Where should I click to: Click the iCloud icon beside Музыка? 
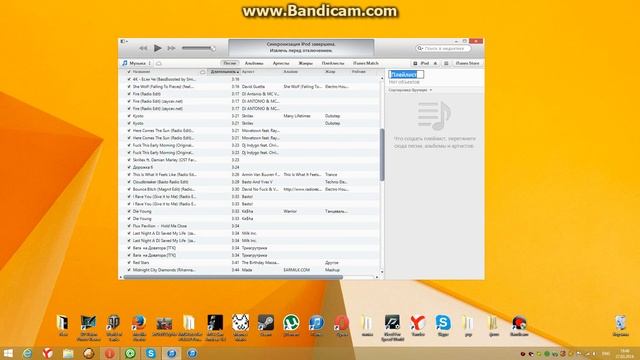(159, 64)
